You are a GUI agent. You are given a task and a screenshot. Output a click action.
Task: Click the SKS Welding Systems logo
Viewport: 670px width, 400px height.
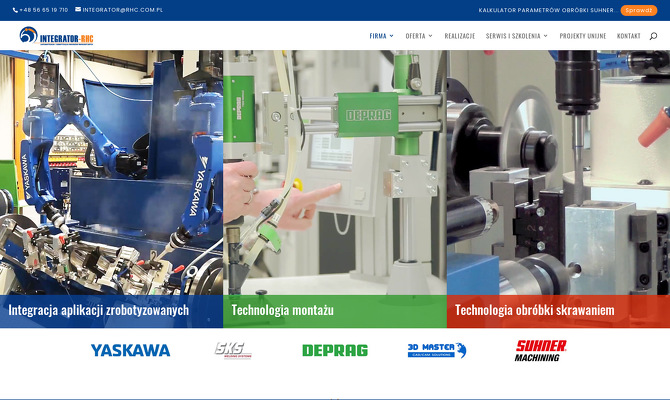233,350
